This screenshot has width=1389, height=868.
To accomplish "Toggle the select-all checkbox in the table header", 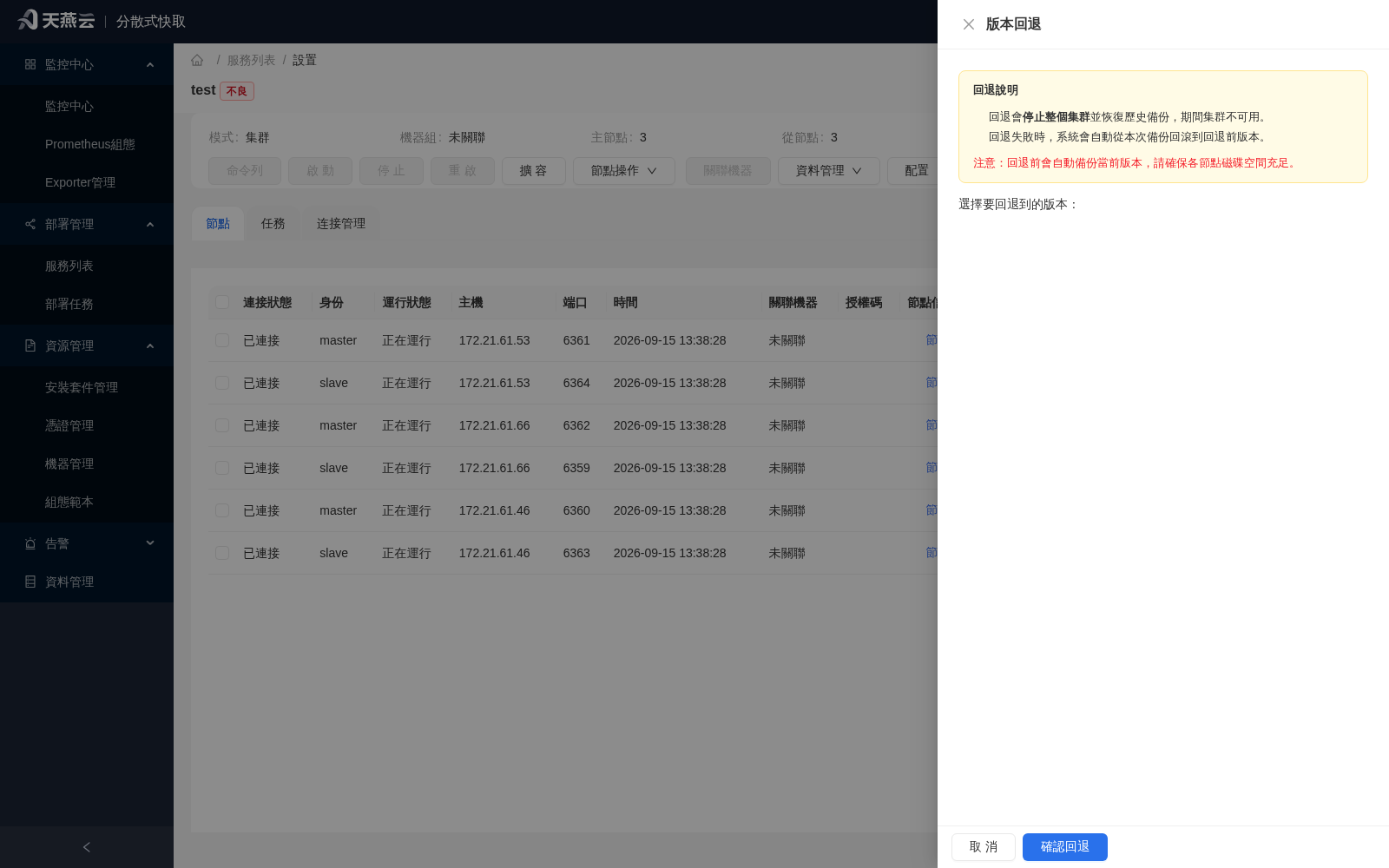I will pyautogui.click(x=222, y=302).
